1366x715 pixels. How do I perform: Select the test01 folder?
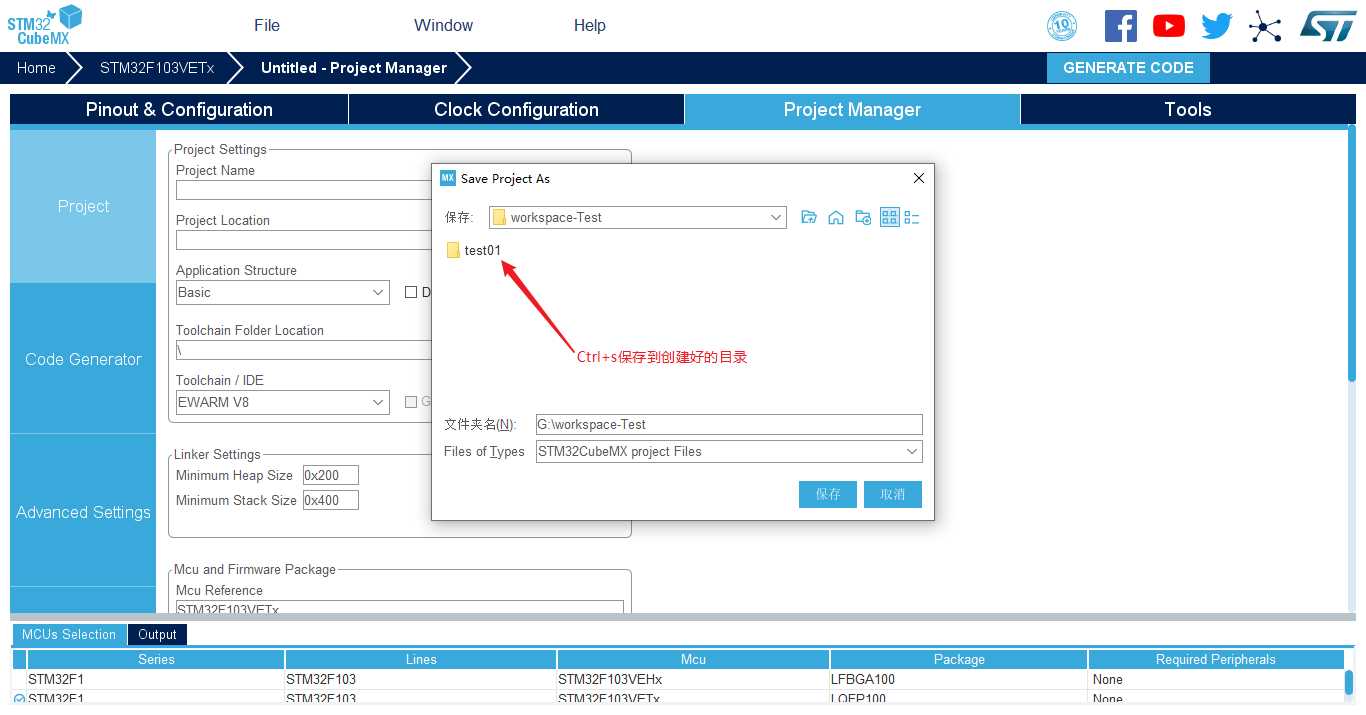pos(474,250)
